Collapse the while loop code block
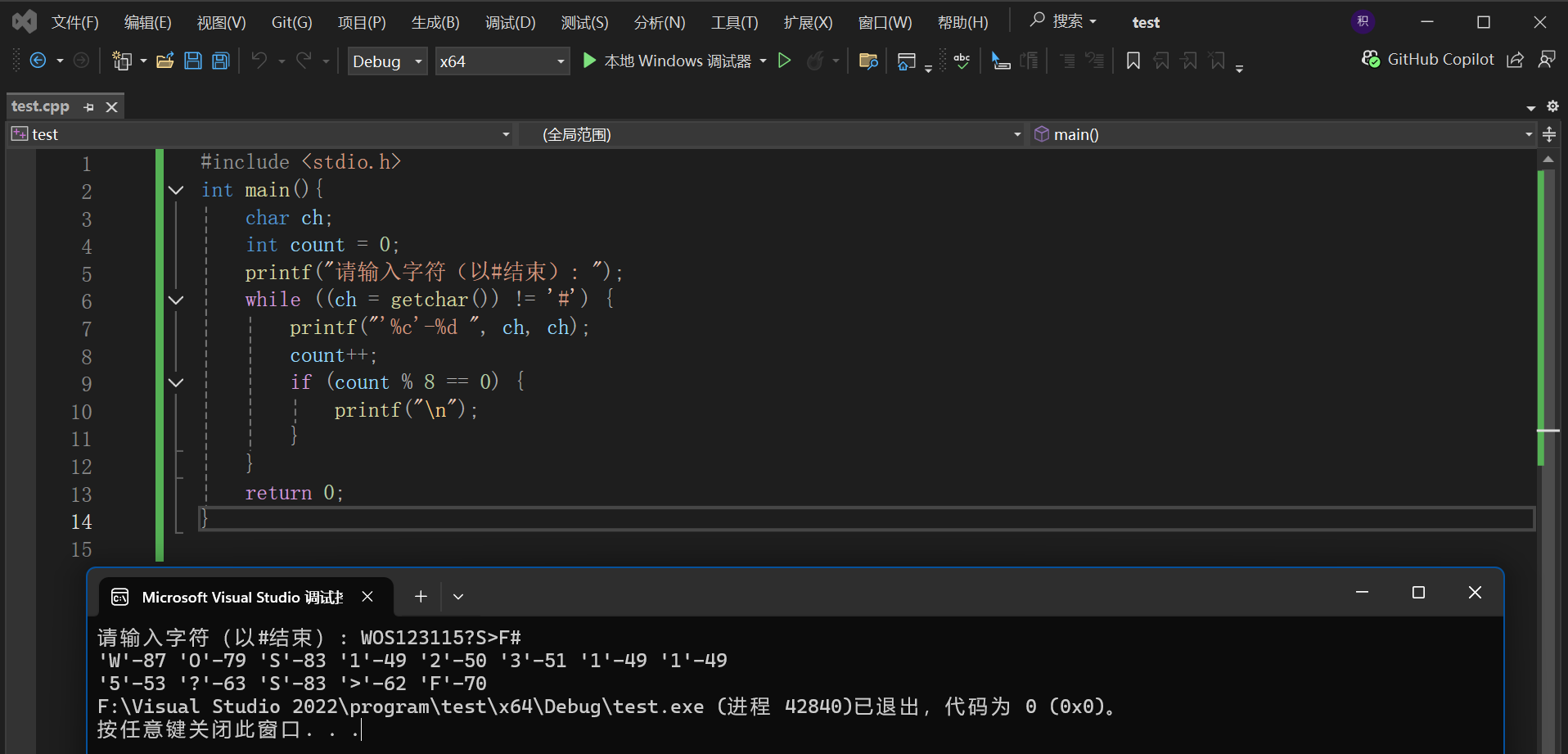Viewport: 1568px width, 754px height. point(176,300)
